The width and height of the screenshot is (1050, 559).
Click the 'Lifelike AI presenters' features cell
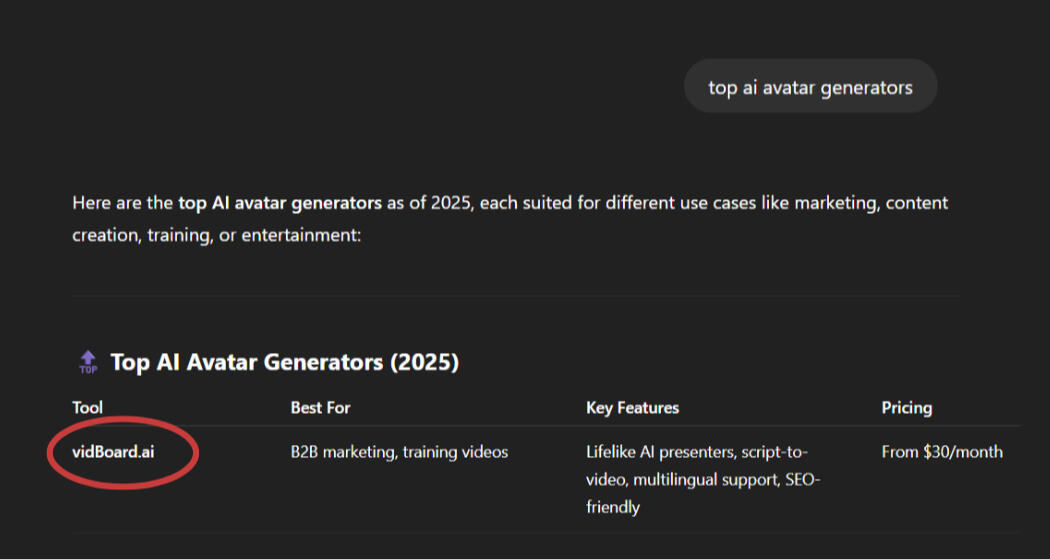click(703, 479)
